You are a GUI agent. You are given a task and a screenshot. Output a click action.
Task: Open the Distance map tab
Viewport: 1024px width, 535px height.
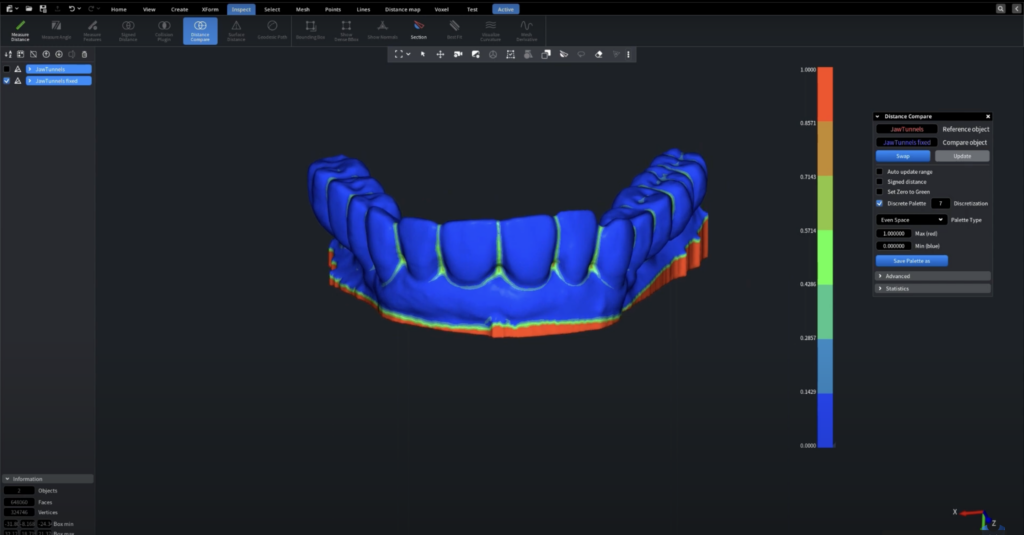(402, 9)
